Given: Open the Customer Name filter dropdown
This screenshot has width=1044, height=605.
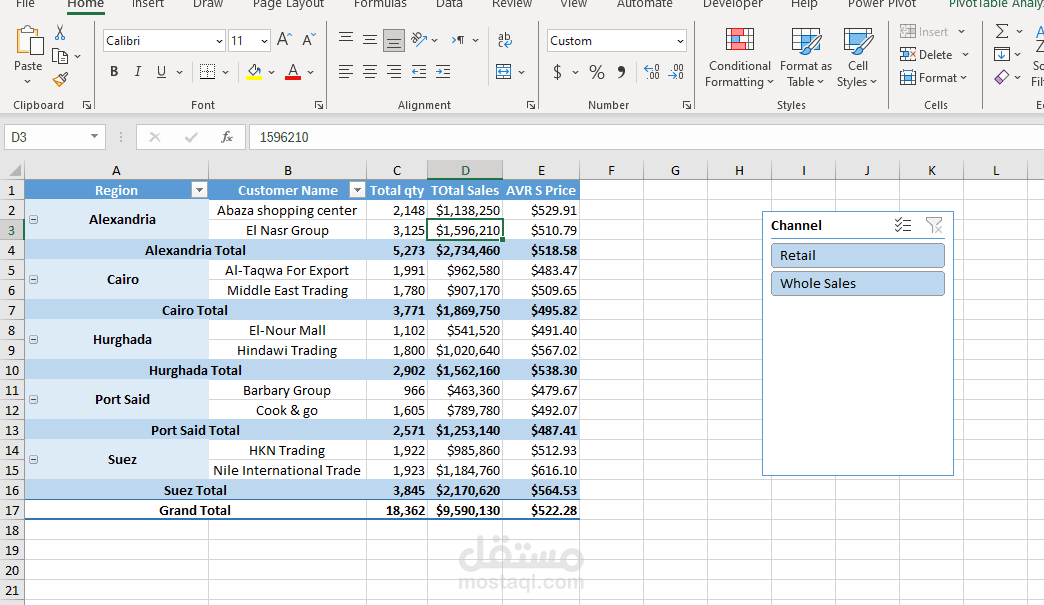Looking at the screenshot, I should point(358,190).
